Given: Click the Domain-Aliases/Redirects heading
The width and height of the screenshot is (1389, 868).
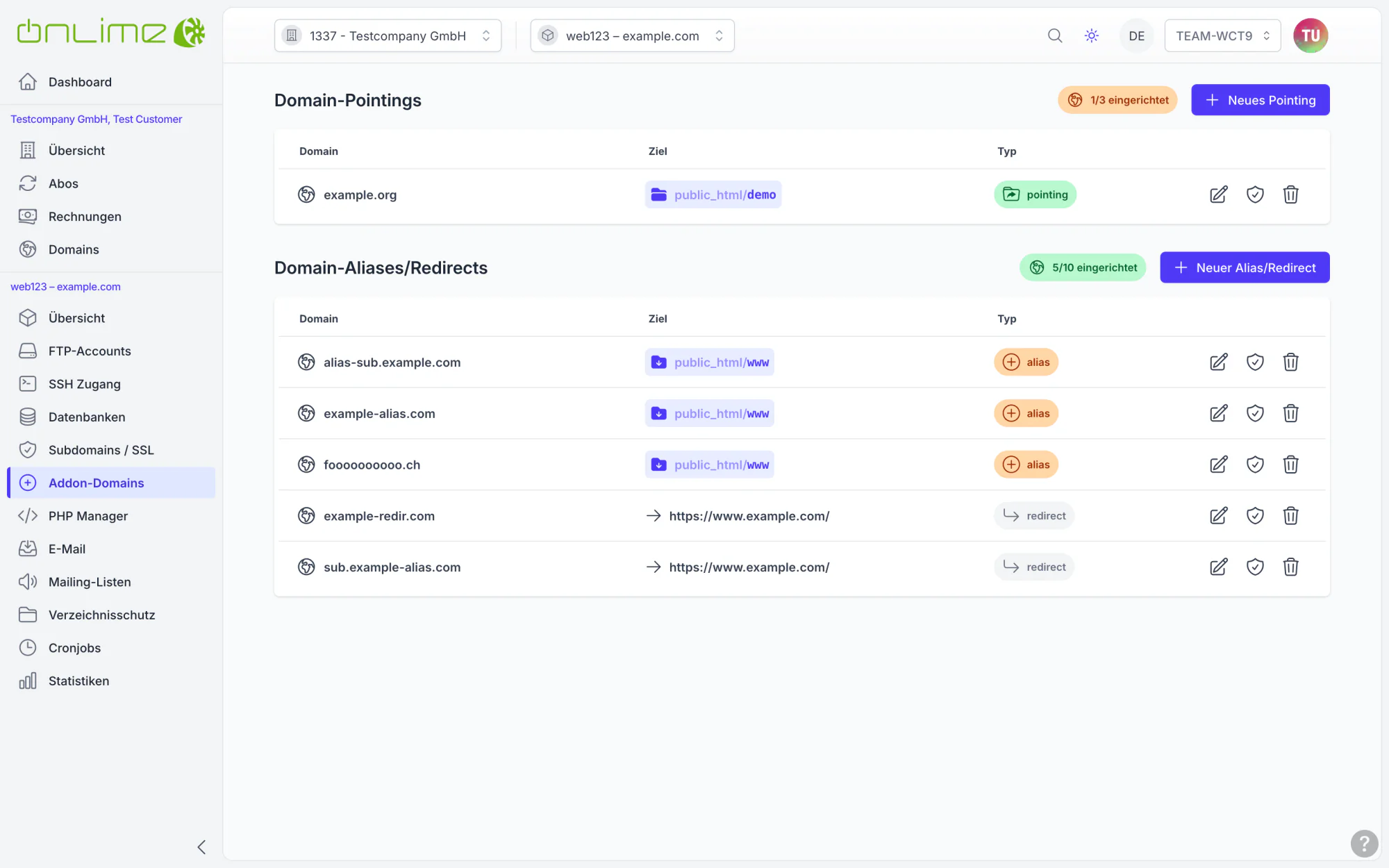Looking at the screenshot, I should pos(381,268).
